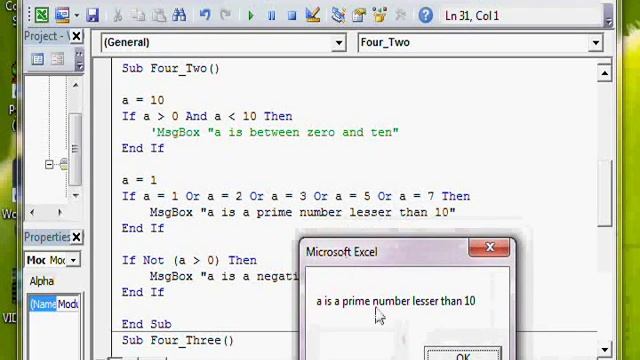This screenshot has width=640, height=360.
Task: Close the Project panel
Action: click(76, 36)
